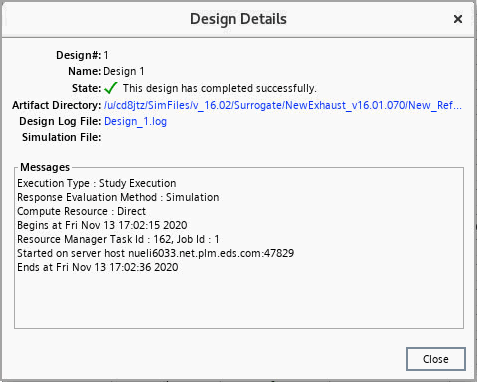Viewport: 477px width, 382px height.
Task: Open the Artifact Directory path link
Action: (x=283, y=105)
